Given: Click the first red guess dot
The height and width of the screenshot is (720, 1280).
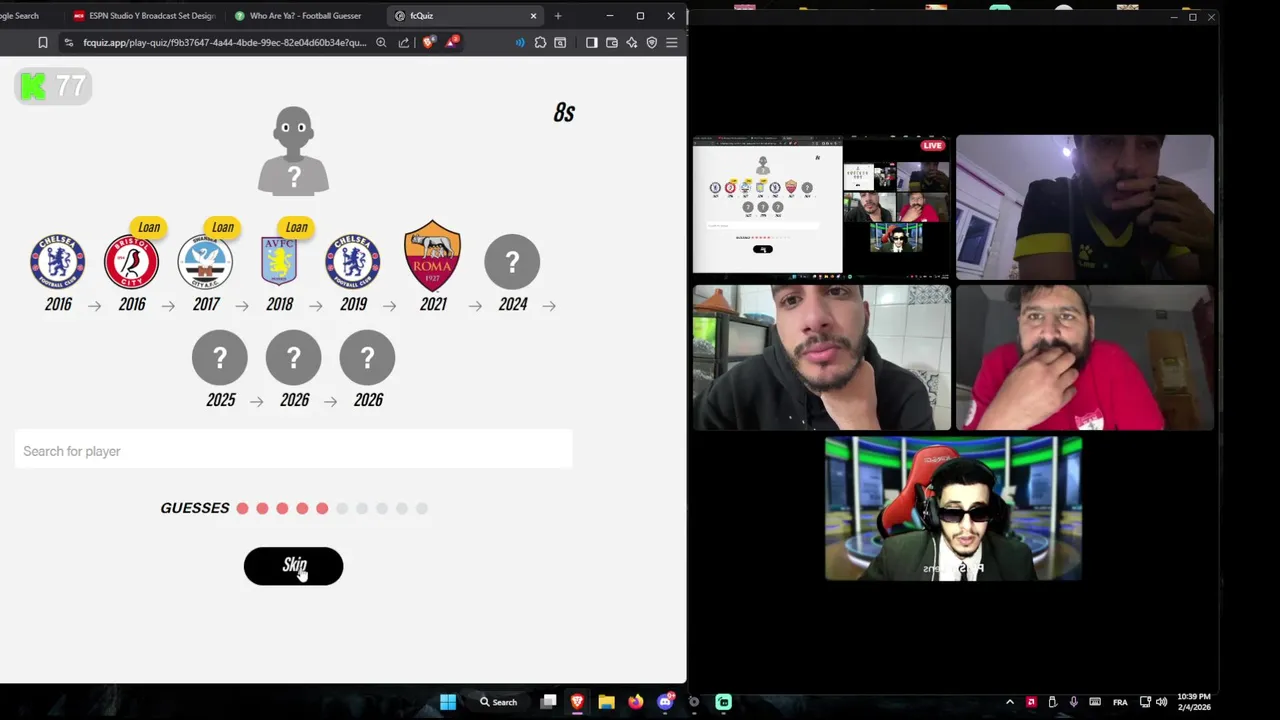Looking at the screenshot, I should pyautogui.click(x=242, y=508).
